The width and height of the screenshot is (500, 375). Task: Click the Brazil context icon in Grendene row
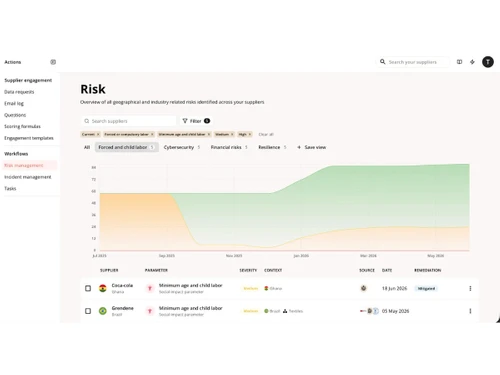pos(266,311)
